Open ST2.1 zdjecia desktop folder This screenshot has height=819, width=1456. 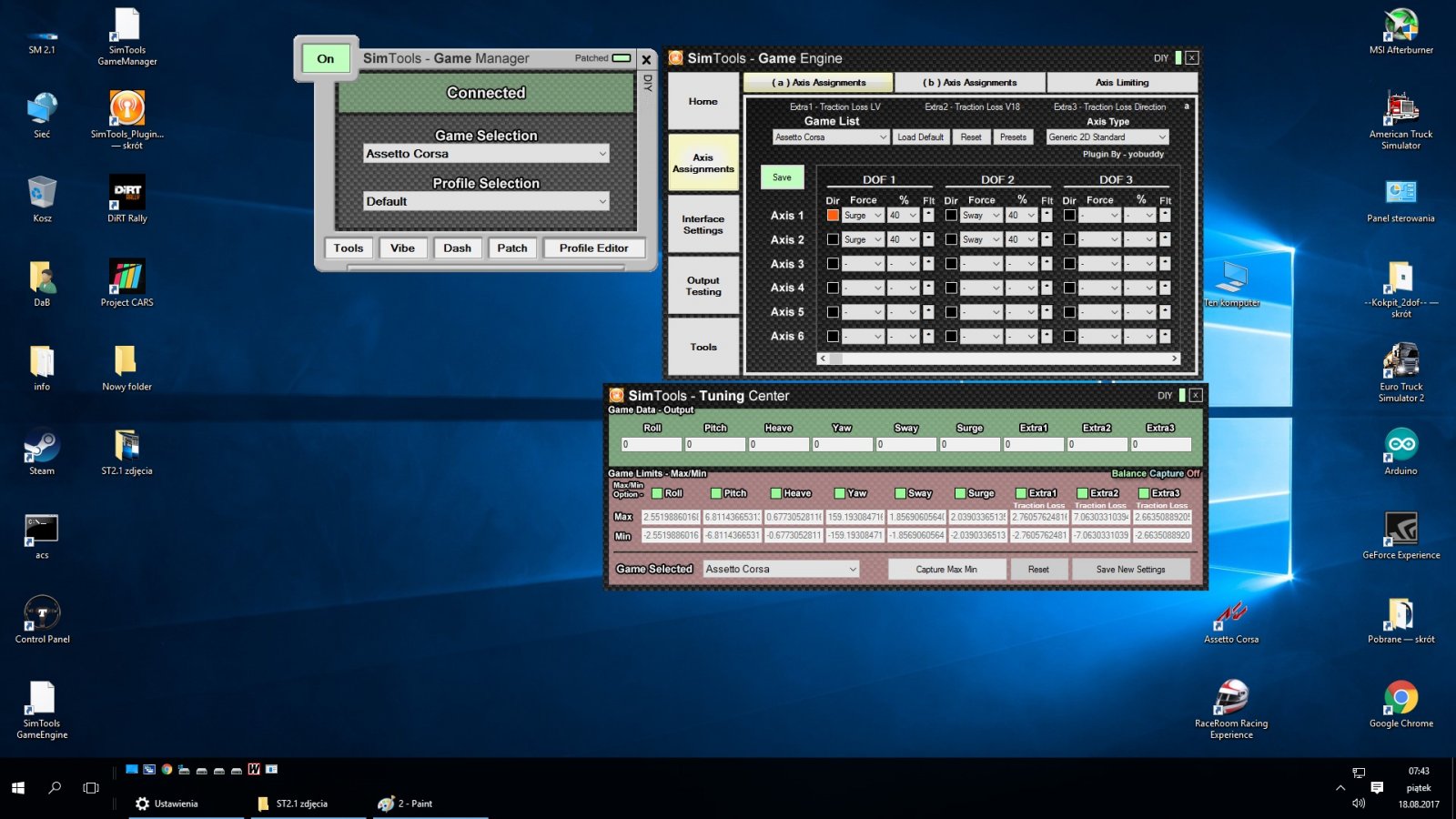point(126,452)
